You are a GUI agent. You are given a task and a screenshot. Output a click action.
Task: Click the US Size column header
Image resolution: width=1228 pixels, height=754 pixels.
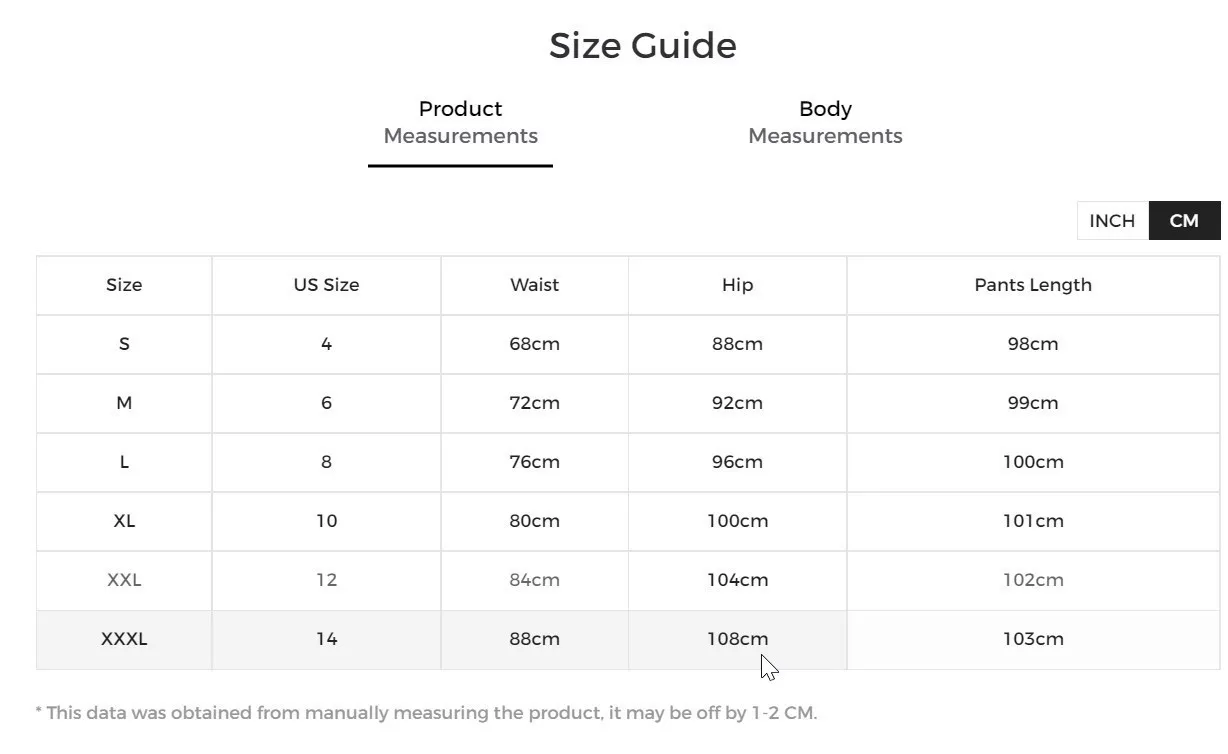[x=326, y=285]
